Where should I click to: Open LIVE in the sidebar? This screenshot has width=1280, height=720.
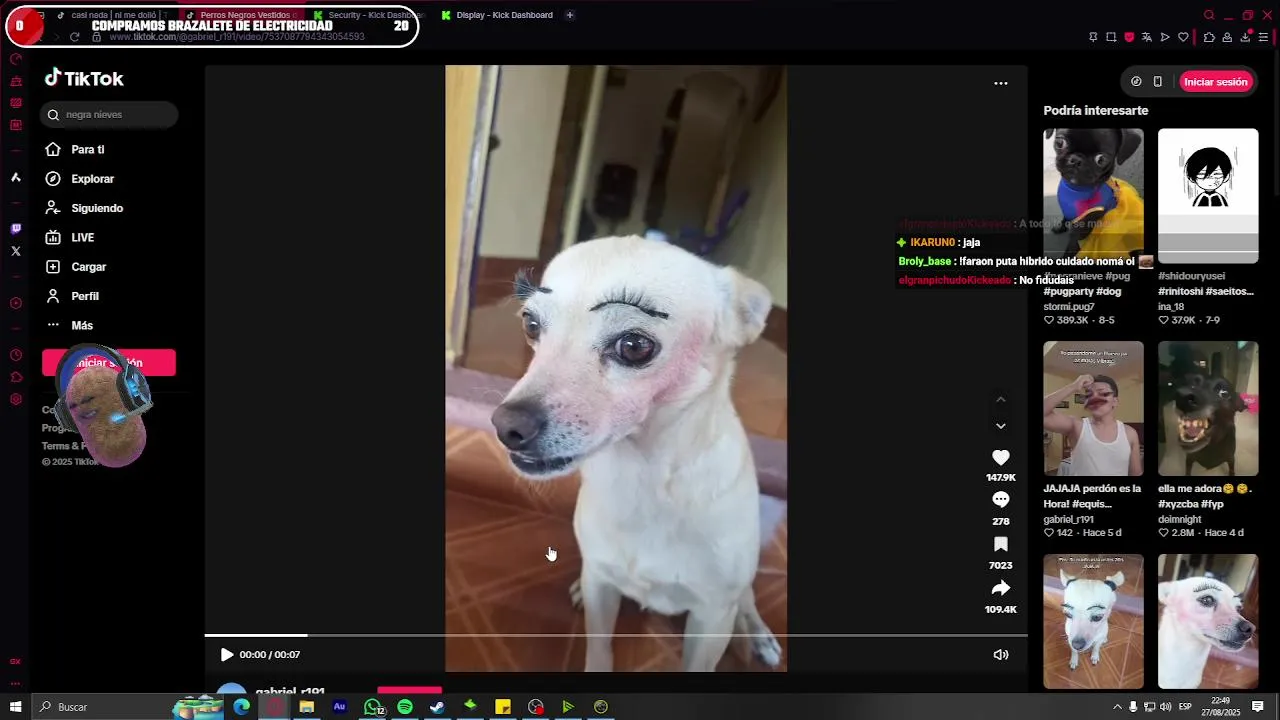coord(70,238)
